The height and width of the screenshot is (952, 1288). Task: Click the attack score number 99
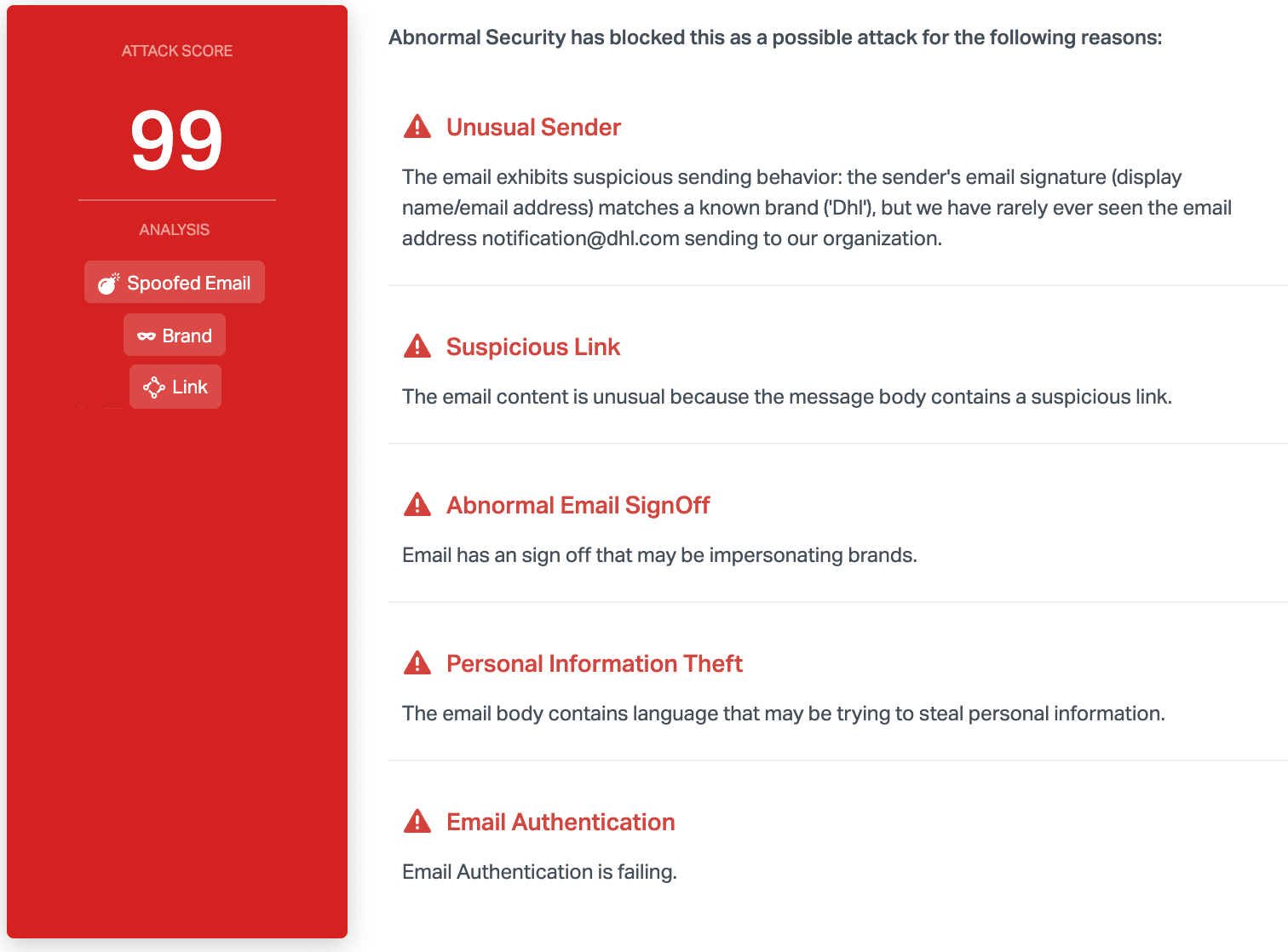176,140
